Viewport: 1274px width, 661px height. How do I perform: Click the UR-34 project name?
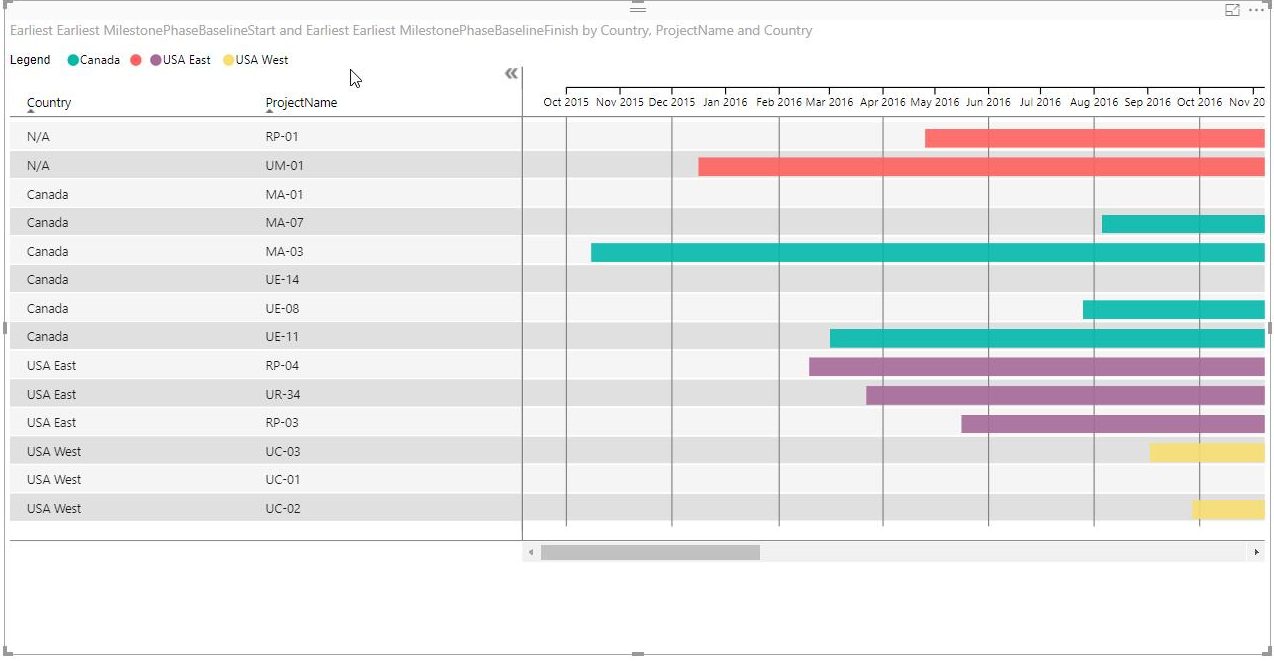click(282, 394)
